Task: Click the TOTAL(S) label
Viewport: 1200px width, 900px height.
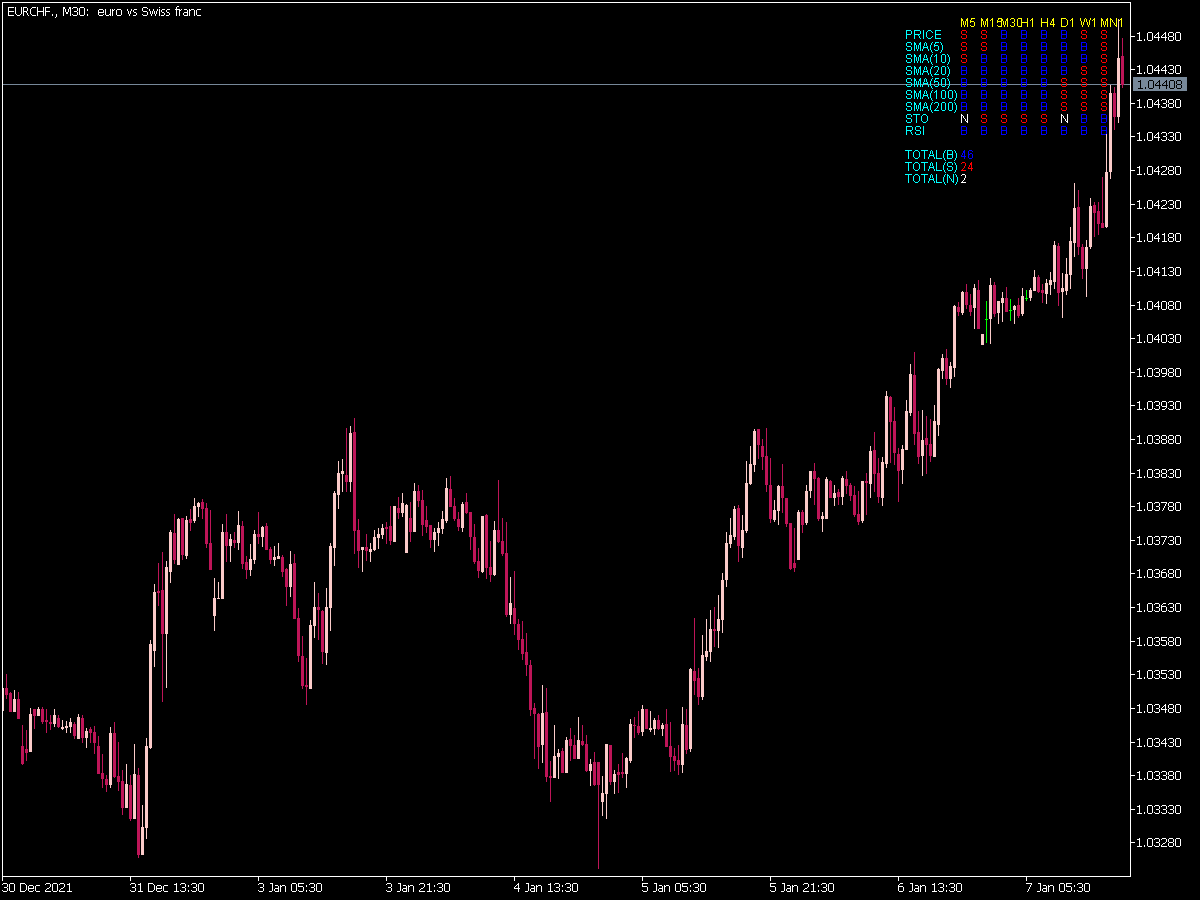Action: [931, 167]
